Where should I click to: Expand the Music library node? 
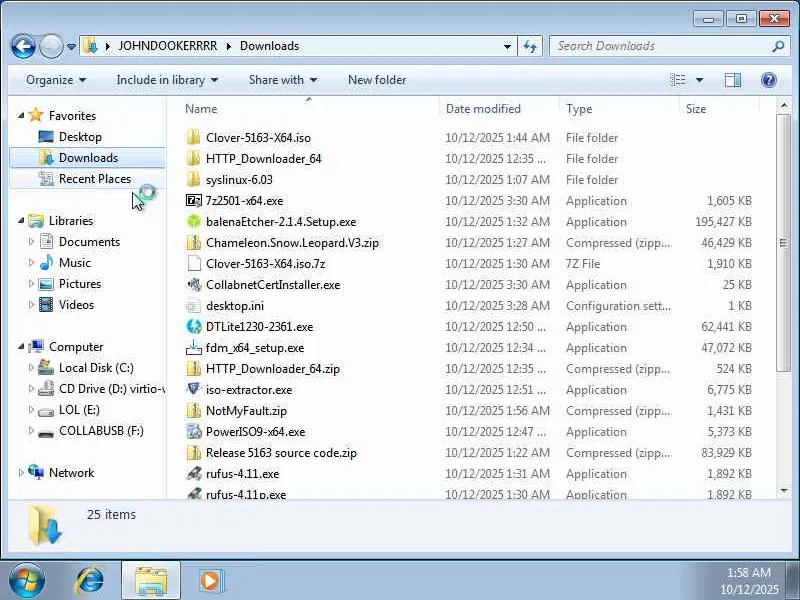[x=31, y=263]
